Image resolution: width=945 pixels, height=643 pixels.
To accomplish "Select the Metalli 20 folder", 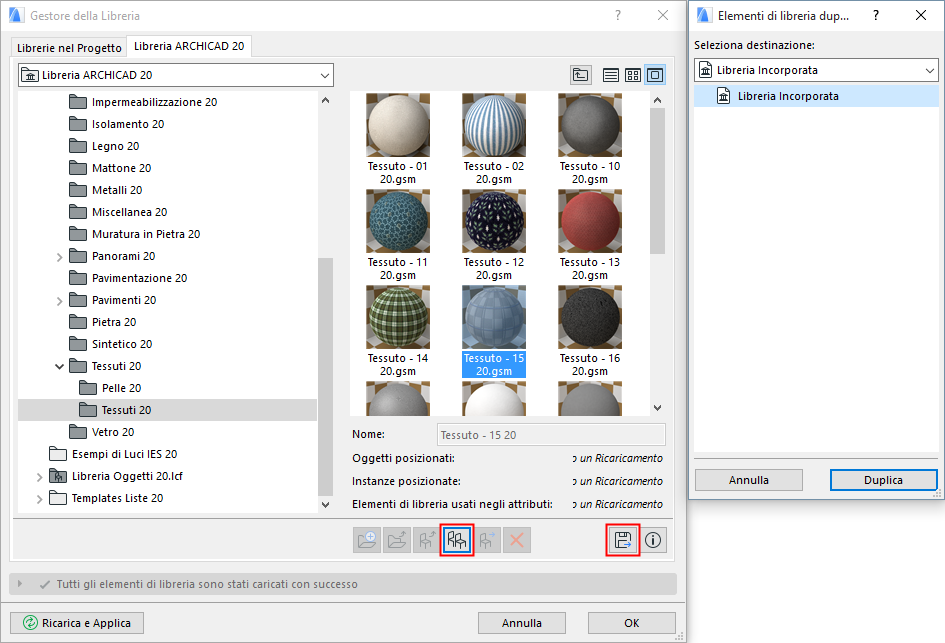I will pyautogui.click(x=105, y=190).
